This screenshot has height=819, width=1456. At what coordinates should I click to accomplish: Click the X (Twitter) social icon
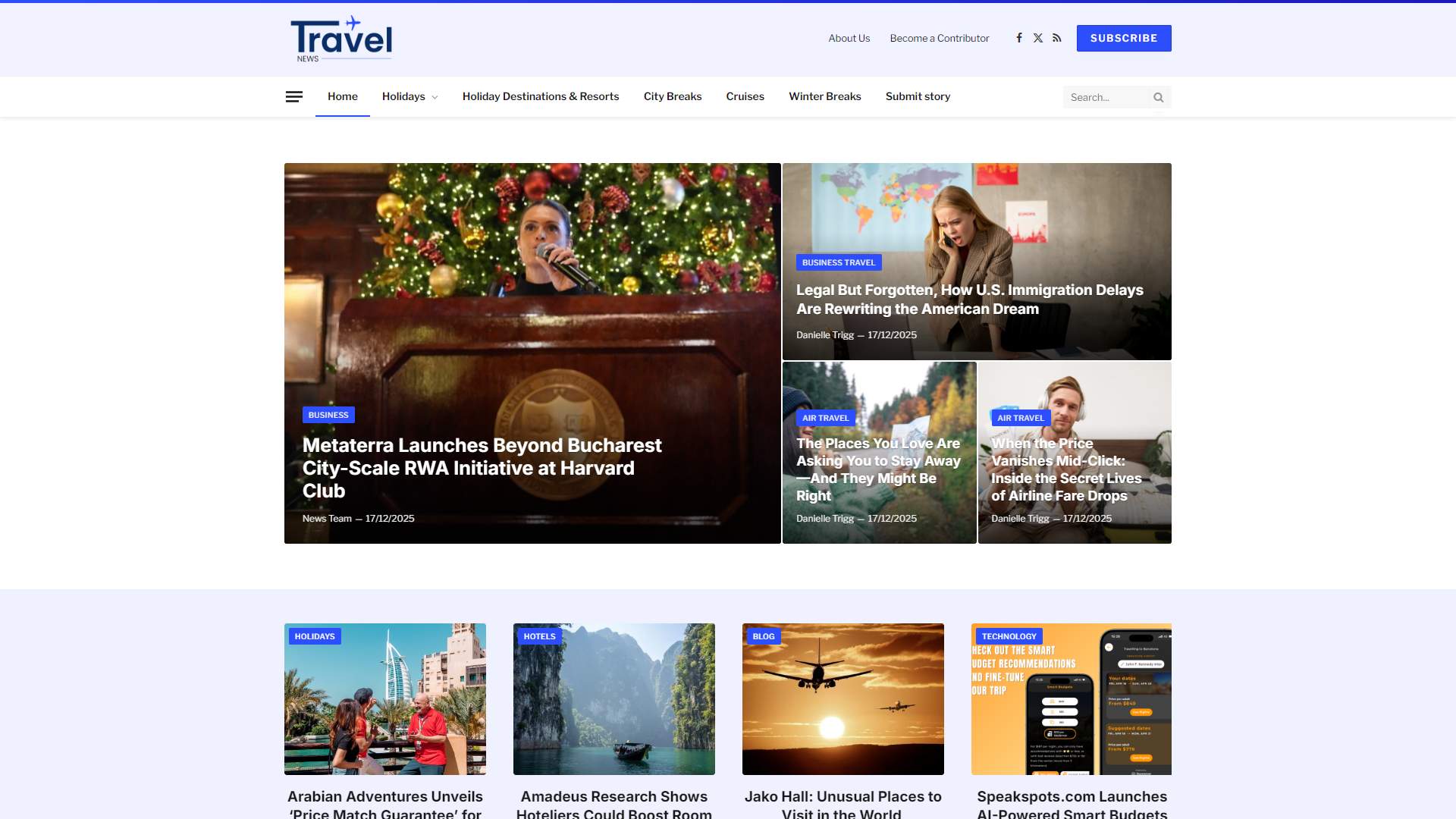point(1038,37)
